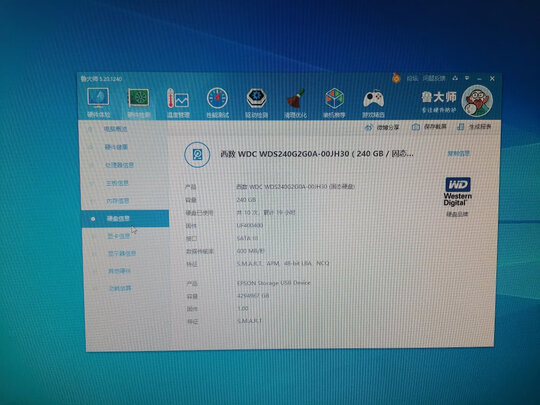Select 硬件健康 in sidebar
This screenshot has width=540, height=405.
click(x=116, y=147)
